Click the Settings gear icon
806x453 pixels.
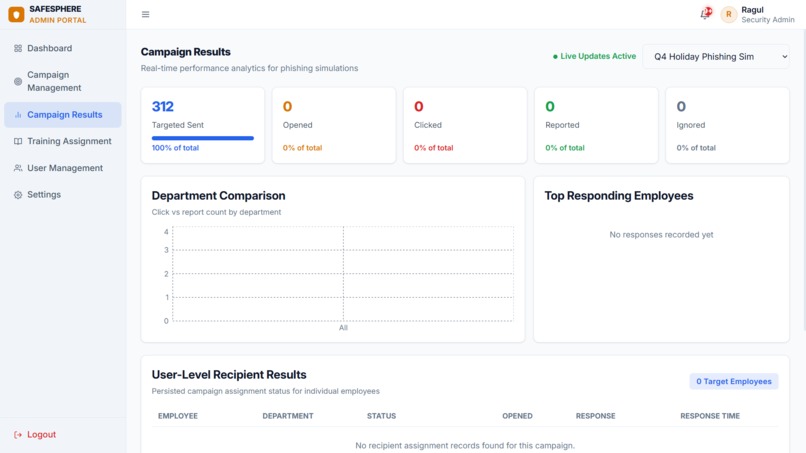click(x=18, y=195)
